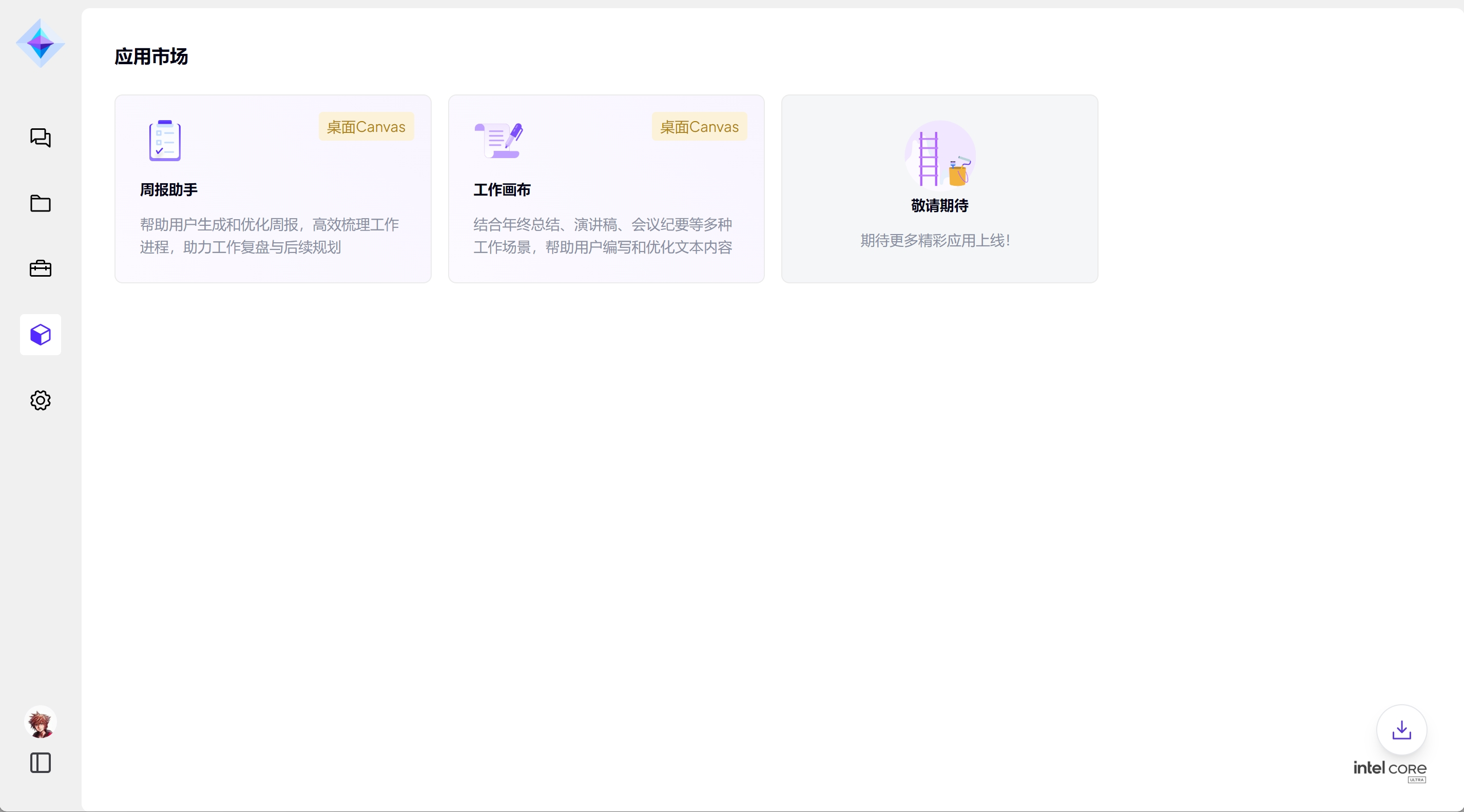Click the scroll and pen icon
Image resolution: width=1464 pixels, height=812 pixels.
coord(498,140)
